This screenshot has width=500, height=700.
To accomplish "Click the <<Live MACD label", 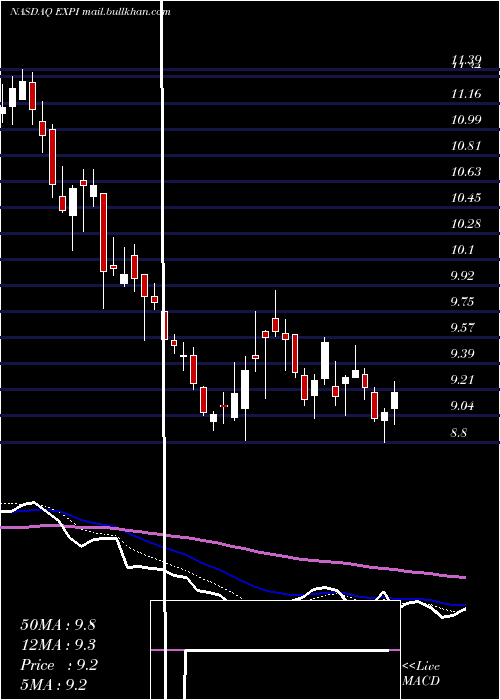I will [421, 673].
